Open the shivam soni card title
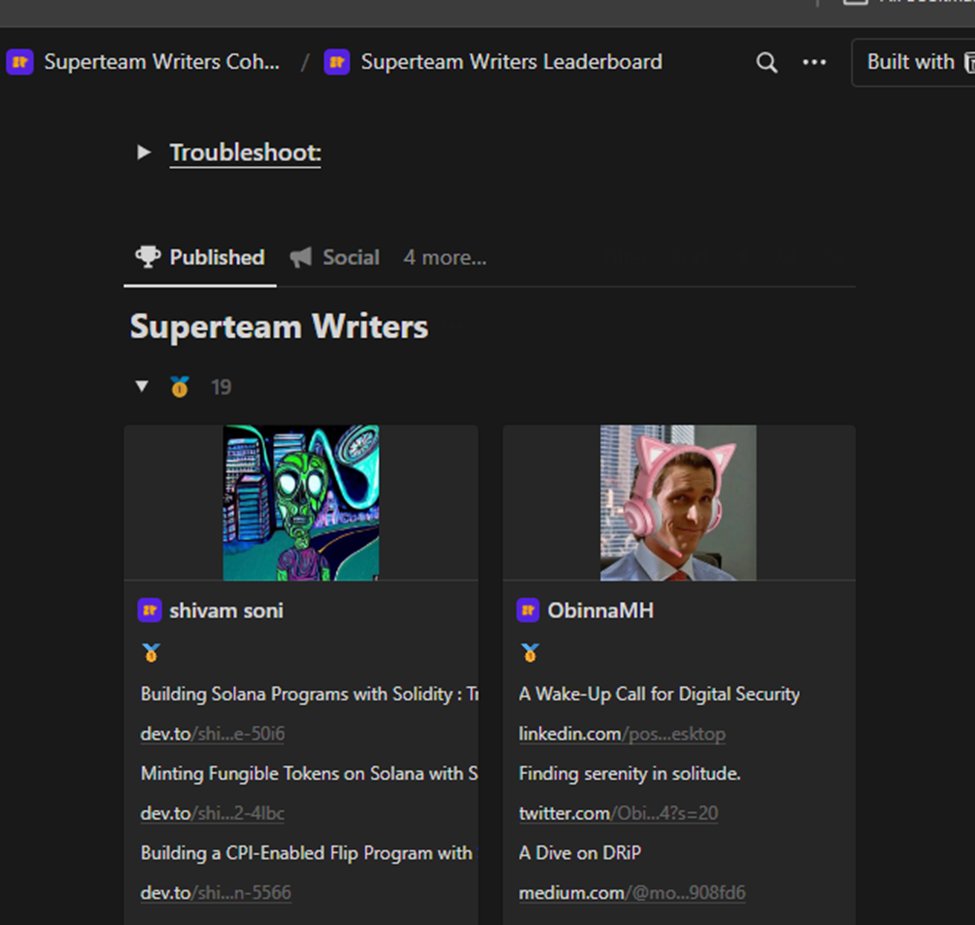Viewport: 975px width, 925px height. (226, 610)
